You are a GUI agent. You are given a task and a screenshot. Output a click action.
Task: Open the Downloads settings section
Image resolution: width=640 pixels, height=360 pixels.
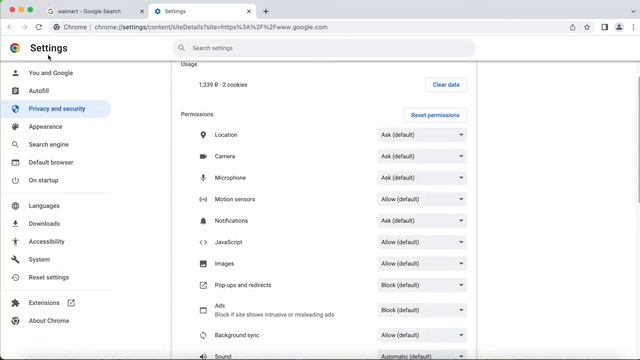tap(44, 224)
